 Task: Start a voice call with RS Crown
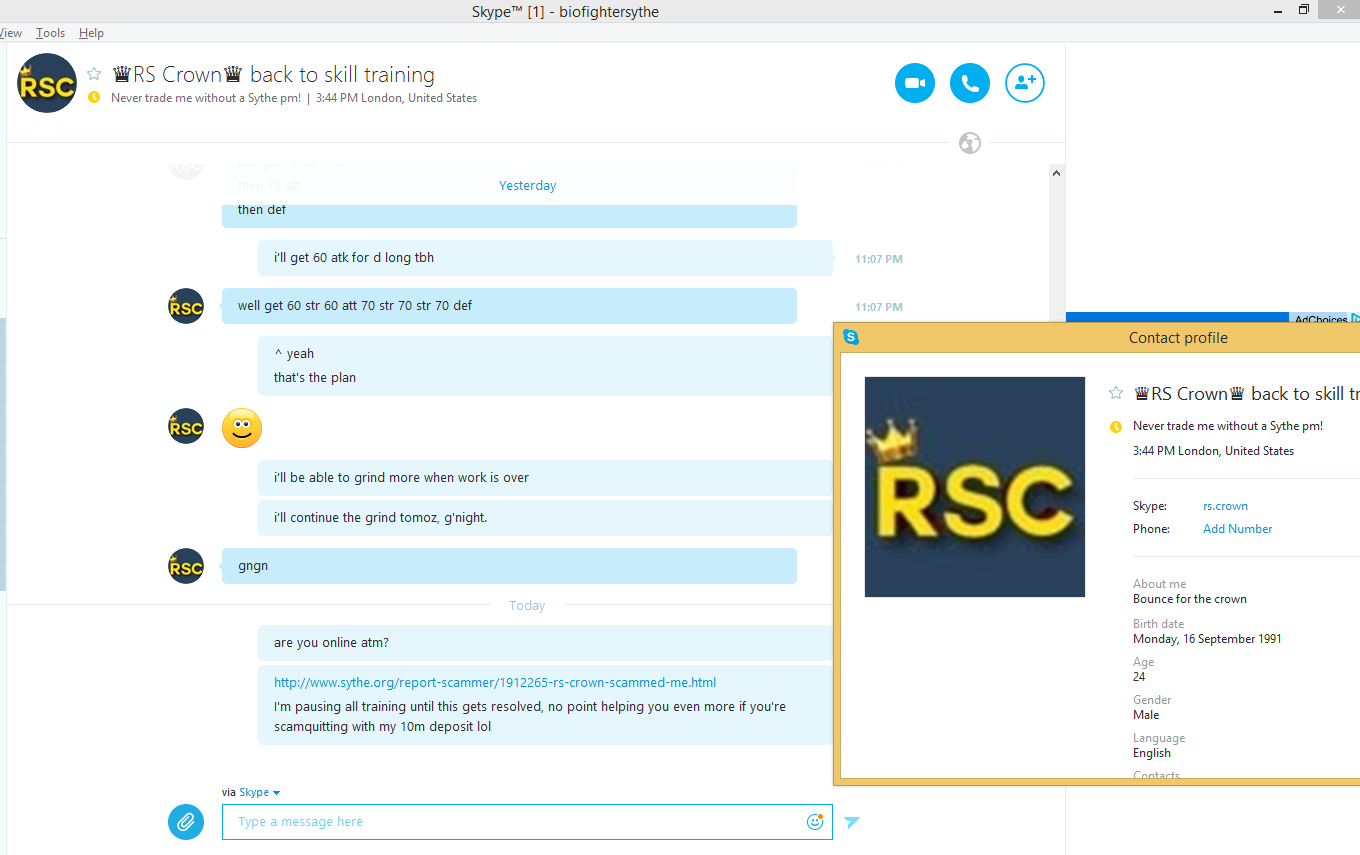969,83
